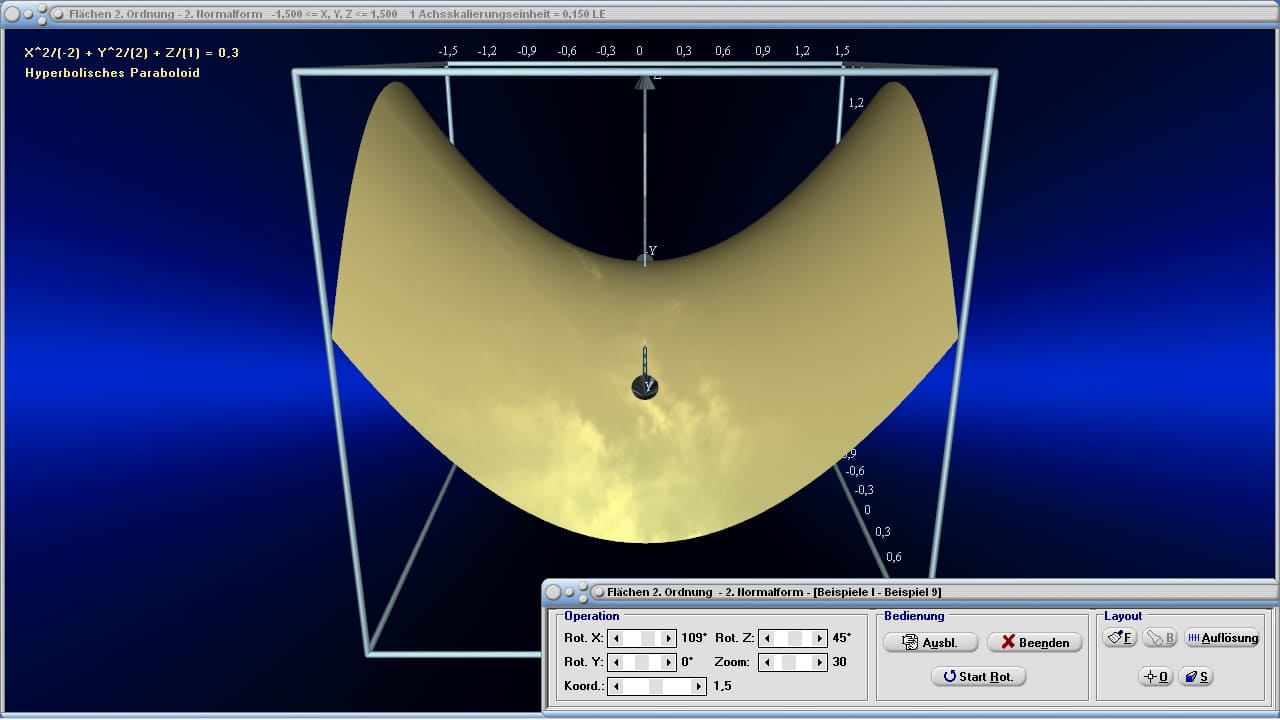Increase Koord. with right arrow
The image size is (1280, 720).
[699, 687]
